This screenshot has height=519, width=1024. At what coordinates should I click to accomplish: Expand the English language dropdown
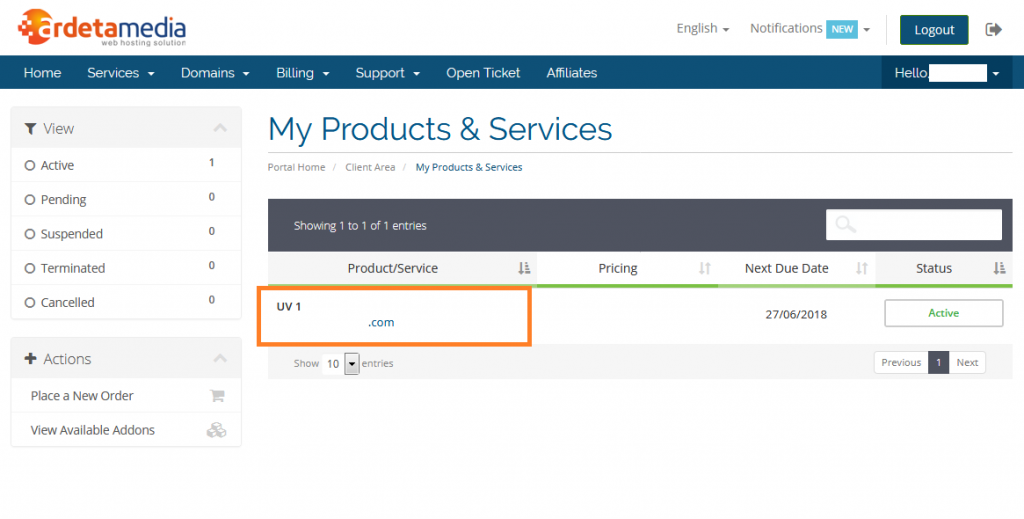click(x=702, y=29)
